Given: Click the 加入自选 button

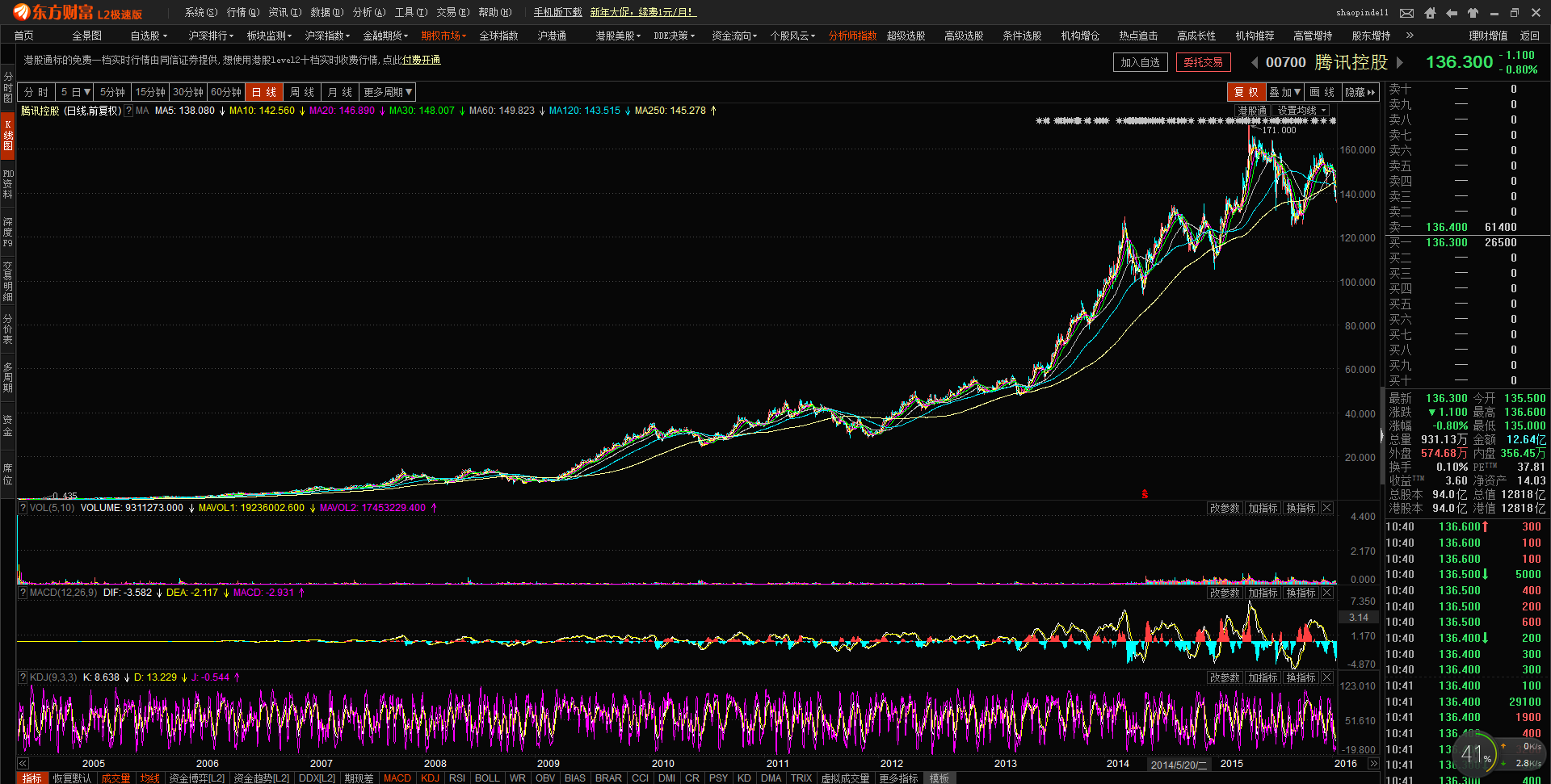Looking at the screenshot, I should tap(1140, 62).
